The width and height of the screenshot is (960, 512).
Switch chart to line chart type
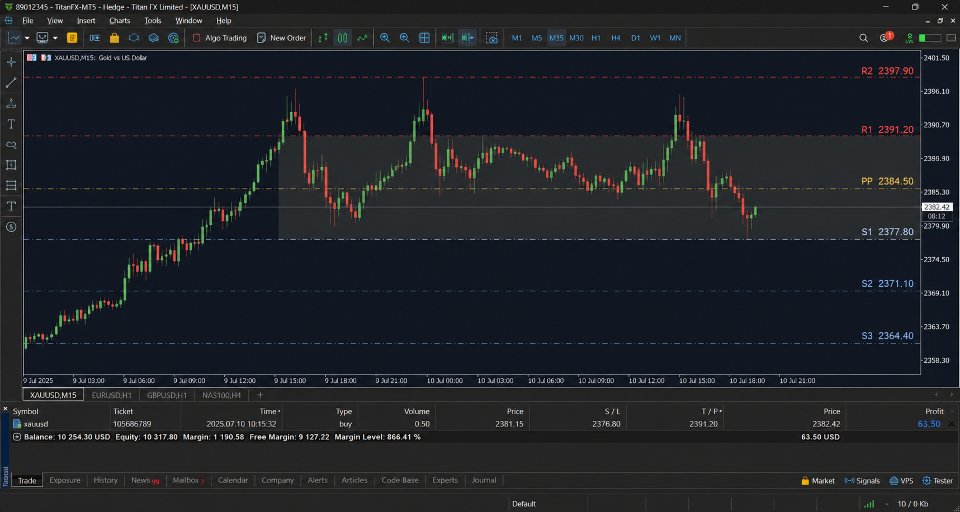point(362,38)
